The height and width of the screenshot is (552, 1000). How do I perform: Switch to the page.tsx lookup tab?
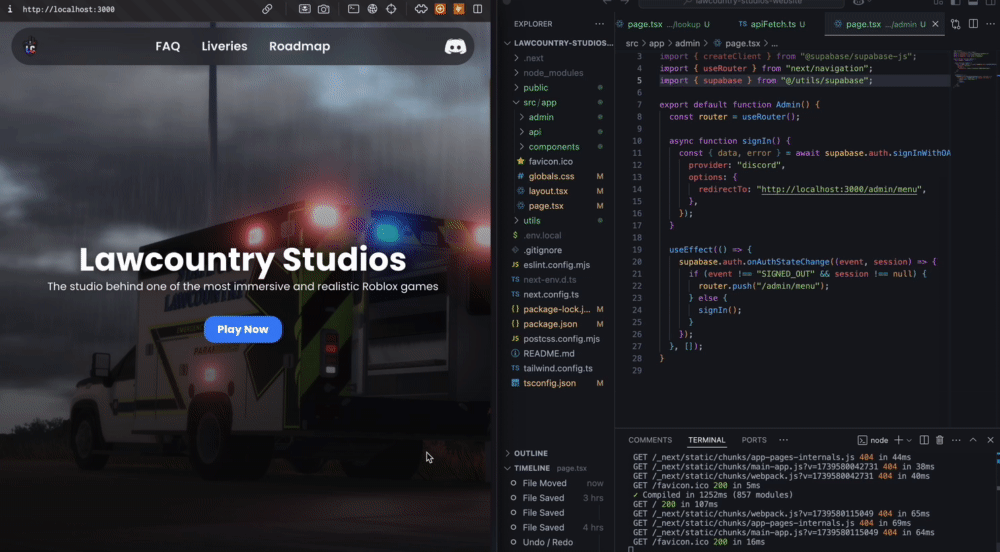(662, 24)
